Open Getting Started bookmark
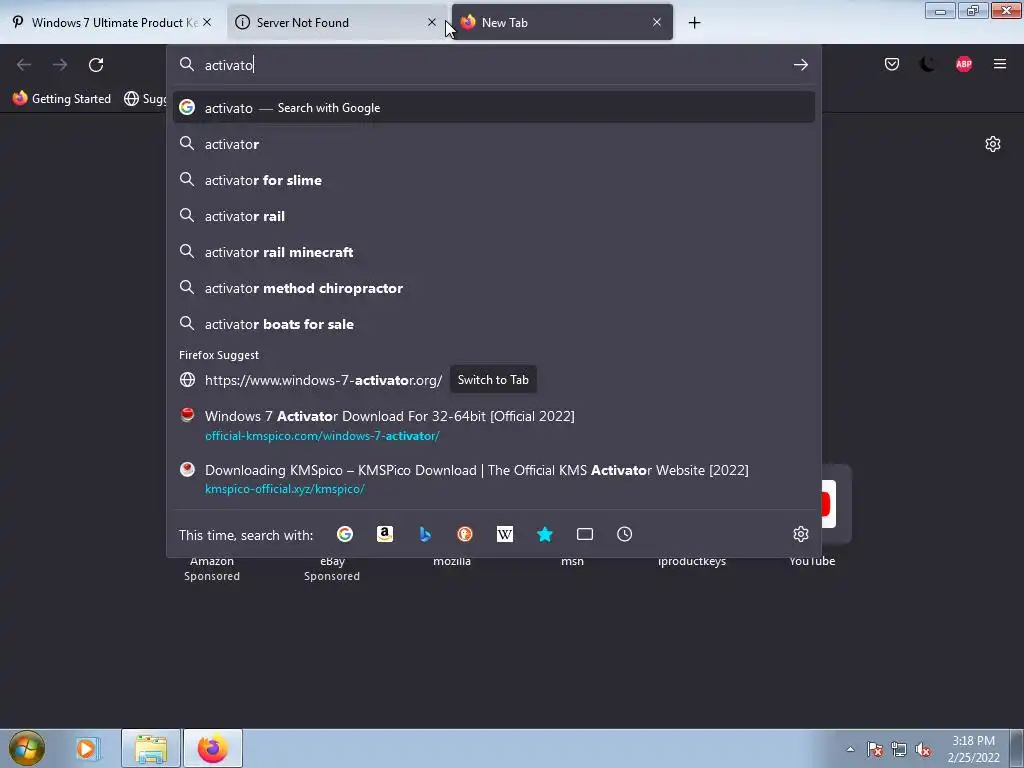This screenshot has height=768, width=1024. 62,99
